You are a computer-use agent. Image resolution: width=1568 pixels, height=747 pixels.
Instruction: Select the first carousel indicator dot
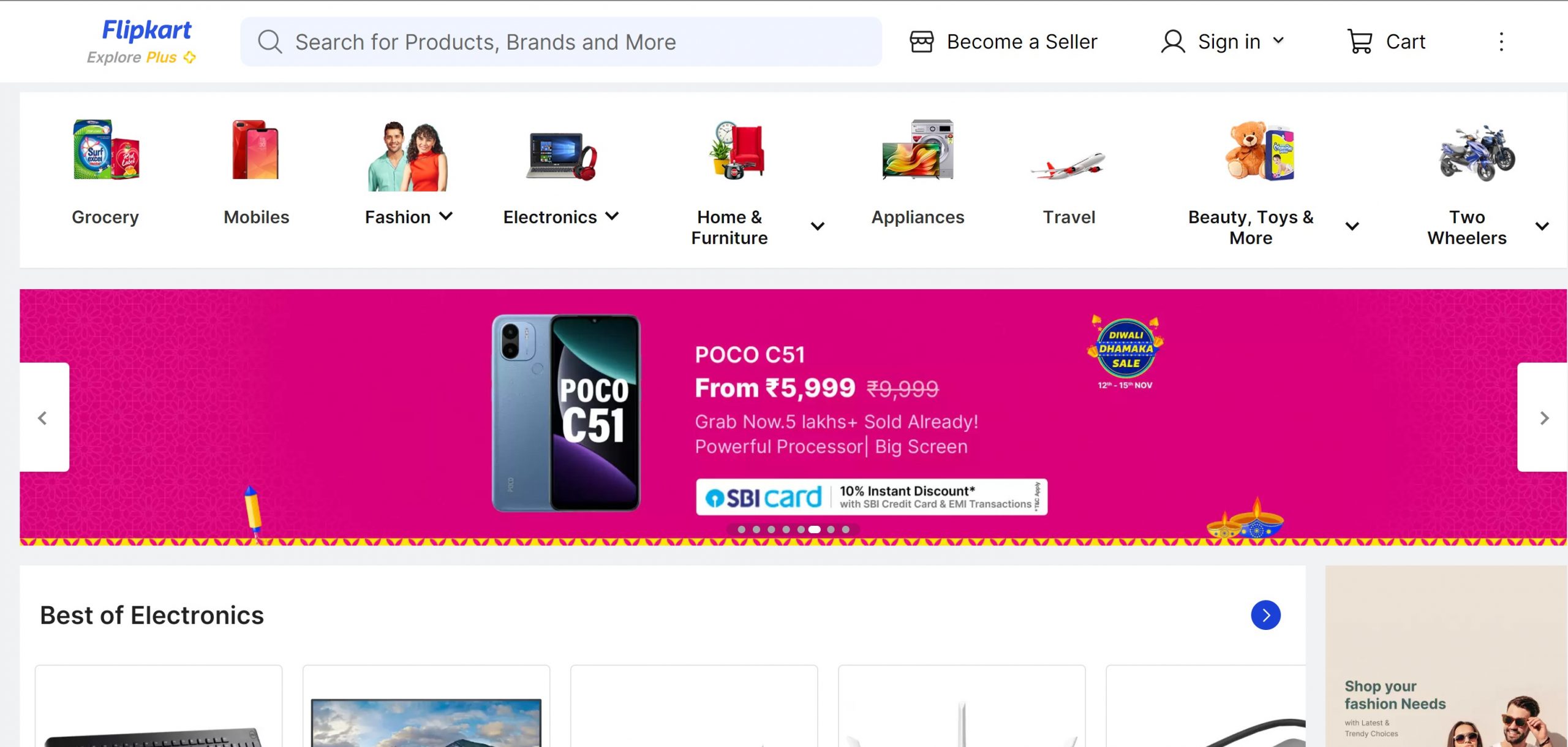(x=742, y=529)
